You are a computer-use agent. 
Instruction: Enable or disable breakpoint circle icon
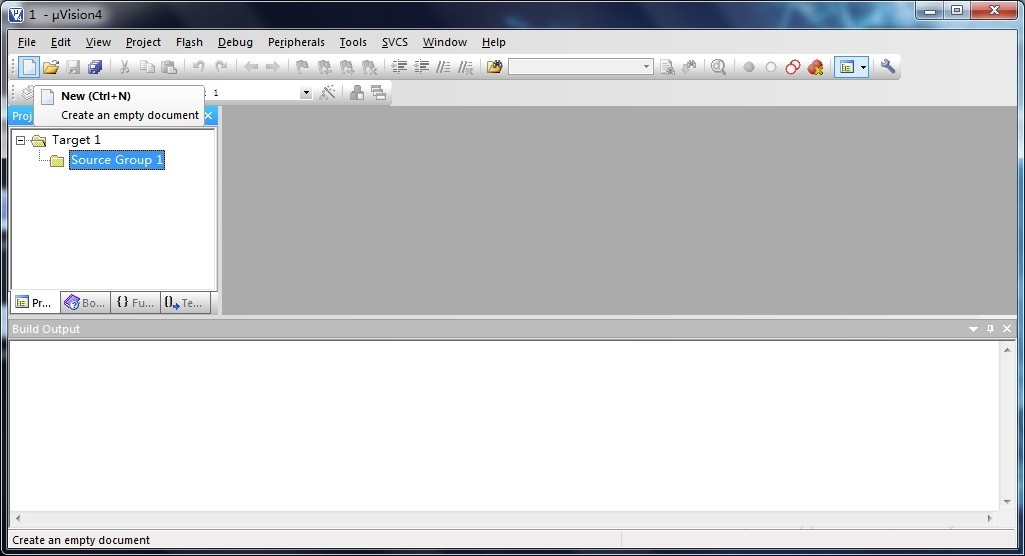tap(771, 67)
